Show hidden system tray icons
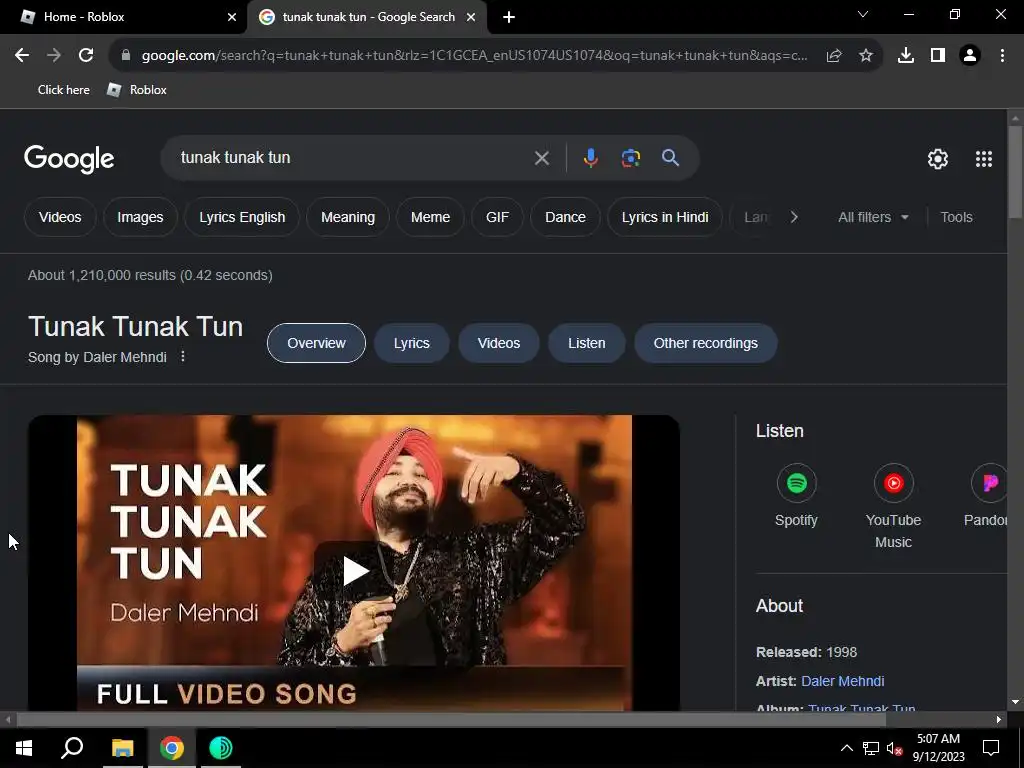Viewport: 1024px width, 768px height. 846,748
